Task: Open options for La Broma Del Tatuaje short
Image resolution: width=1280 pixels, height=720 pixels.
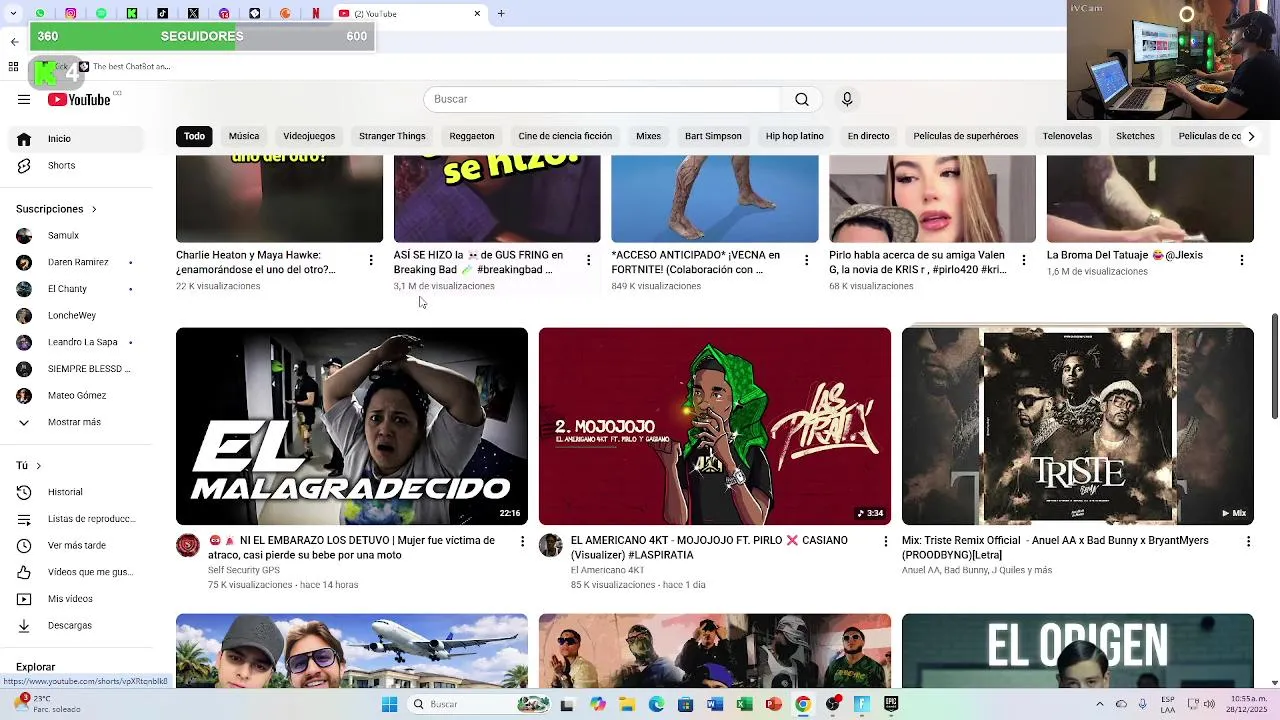Action: [x=1242, y=260]
